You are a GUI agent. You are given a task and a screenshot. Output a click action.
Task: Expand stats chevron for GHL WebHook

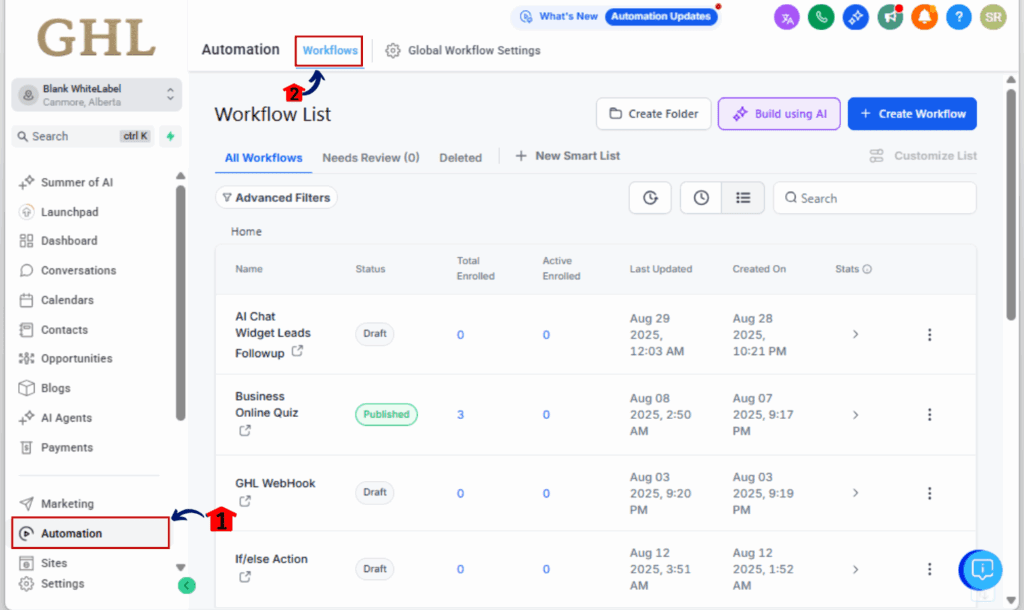(x=856, y=493)
